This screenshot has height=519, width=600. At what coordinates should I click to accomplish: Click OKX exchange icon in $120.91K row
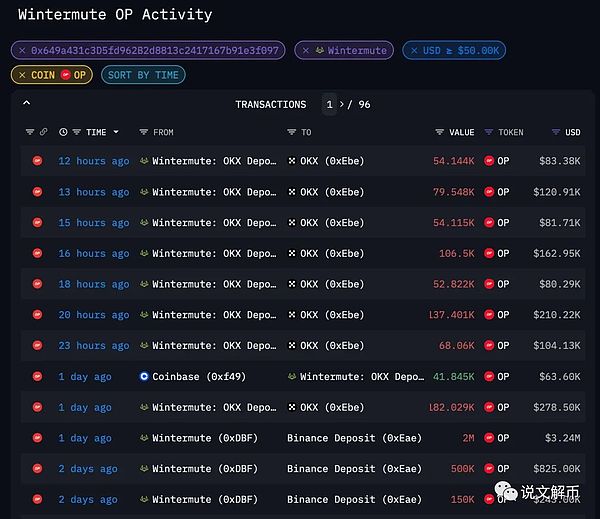point(292,192)
